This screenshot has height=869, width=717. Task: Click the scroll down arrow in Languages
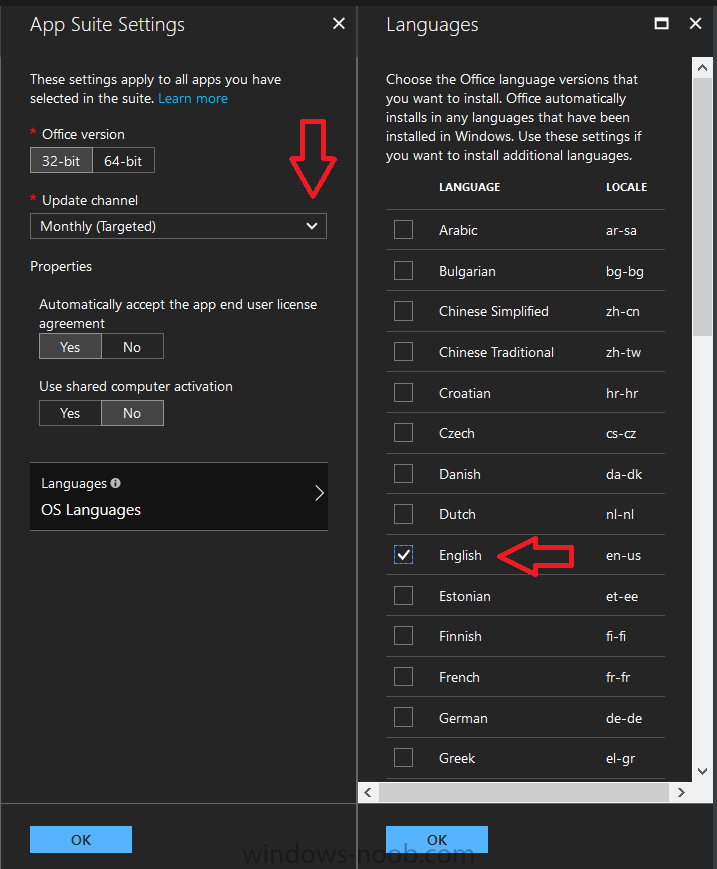coord(702,771)
